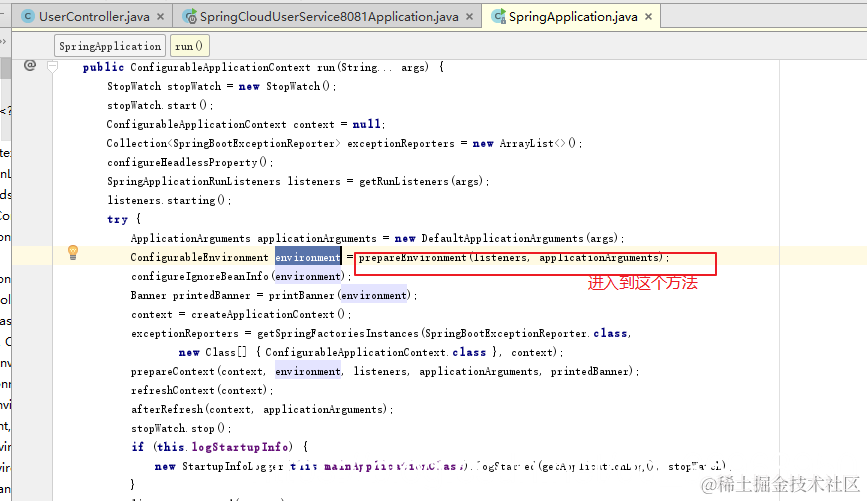Click the SpringApplication.java file icon
The width and height of the screenshot is (867, 501).
click(498, 17)
